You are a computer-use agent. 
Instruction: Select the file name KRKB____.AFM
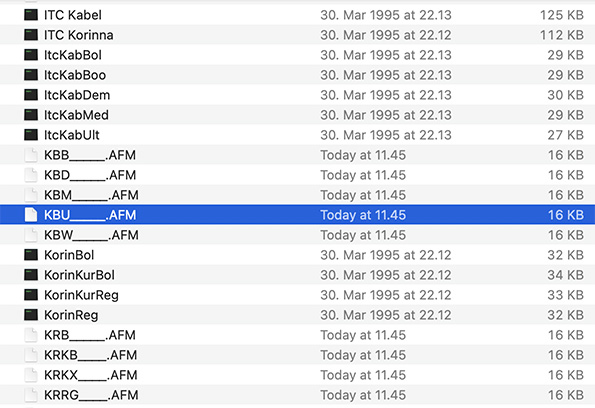point(90,354)
